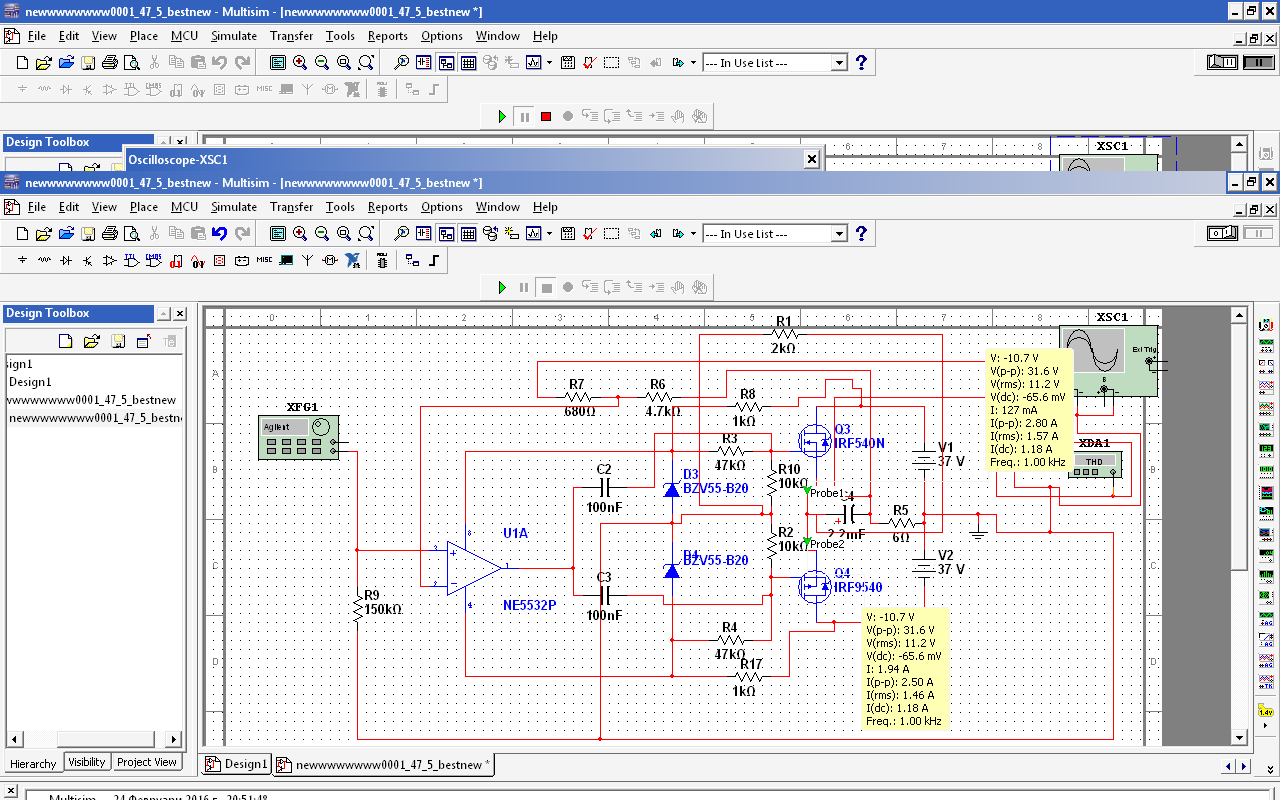Click Zoom fit to page icon in front window
1280x800 pixels.
[x=366, y=234]
